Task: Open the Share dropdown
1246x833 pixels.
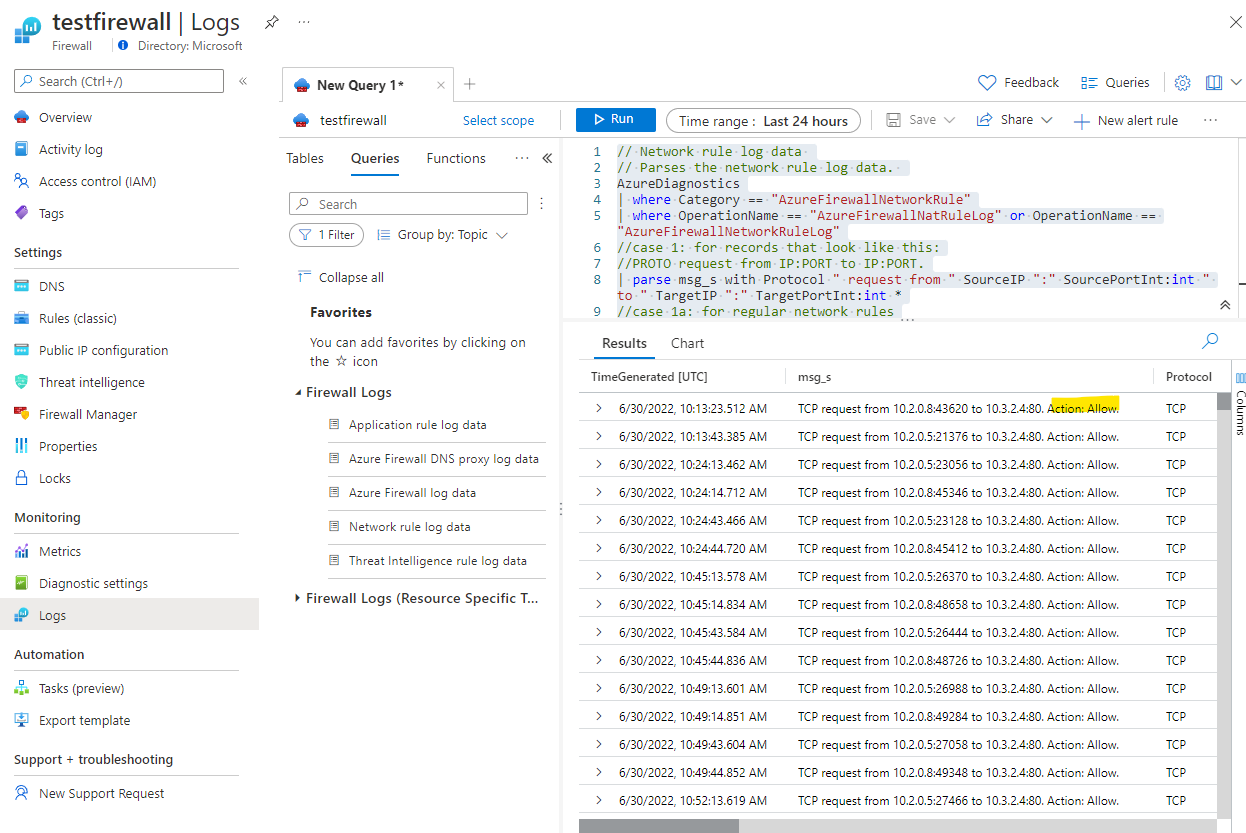Action: 1015,120
